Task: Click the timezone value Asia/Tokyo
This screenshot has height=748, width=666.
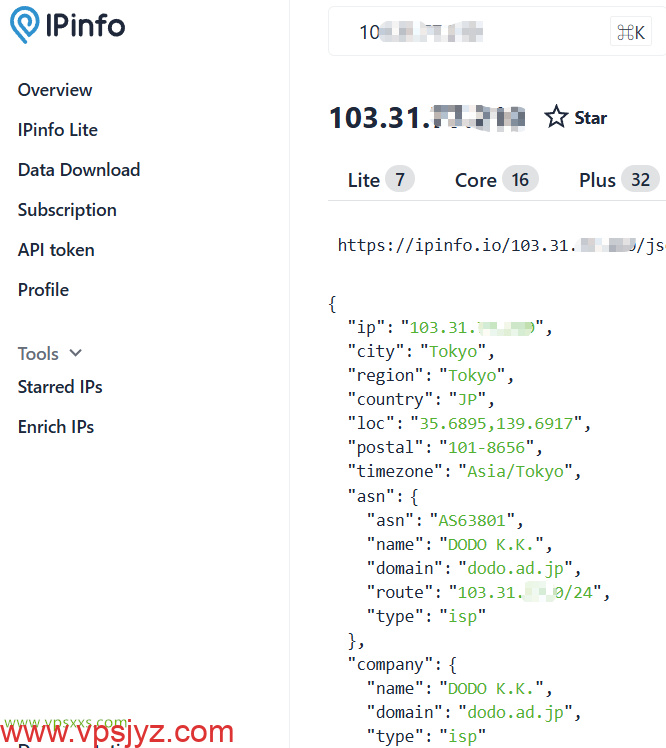Action: coord(516,471)
